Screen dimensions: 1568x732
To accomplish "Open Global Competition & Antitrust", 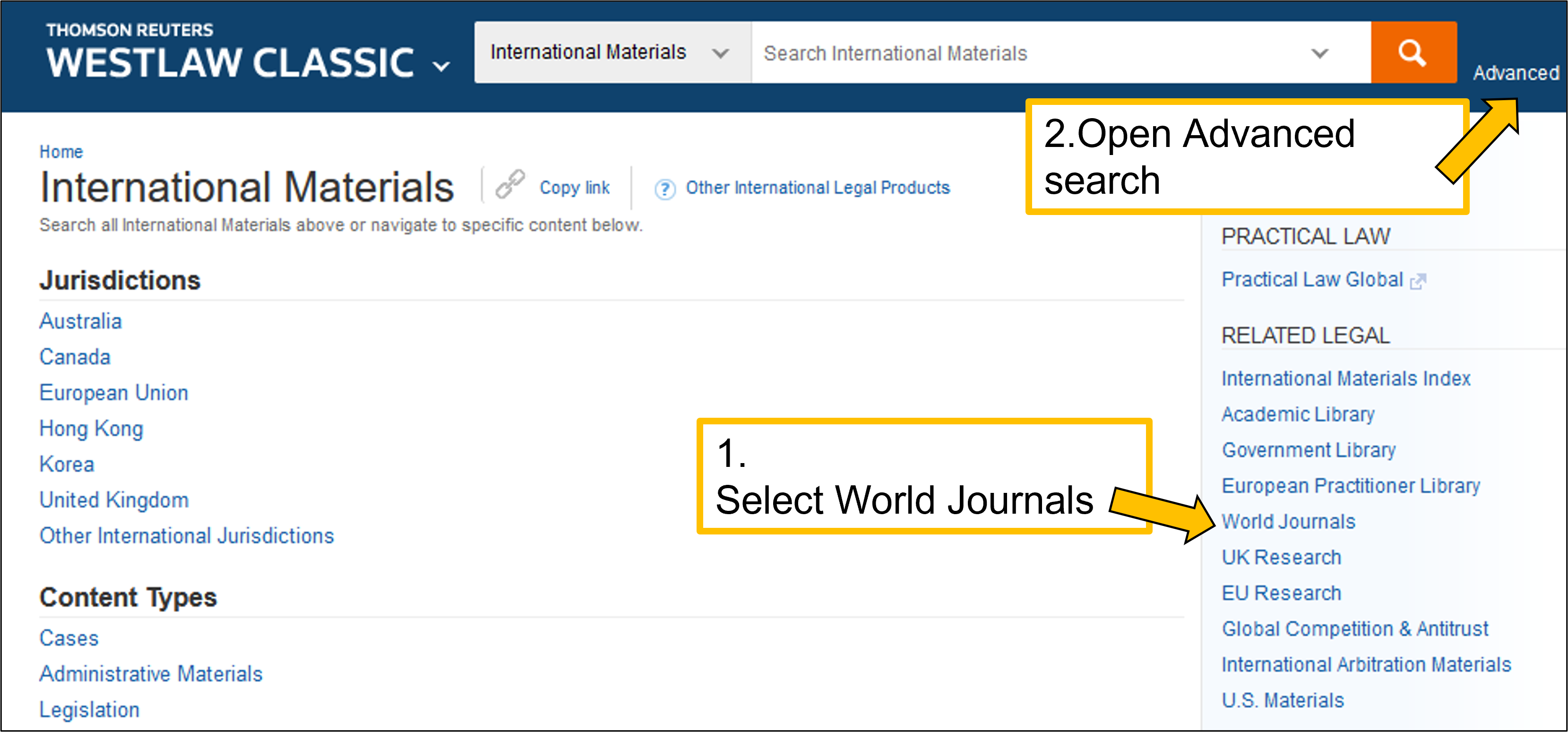I will (1355, 629).
